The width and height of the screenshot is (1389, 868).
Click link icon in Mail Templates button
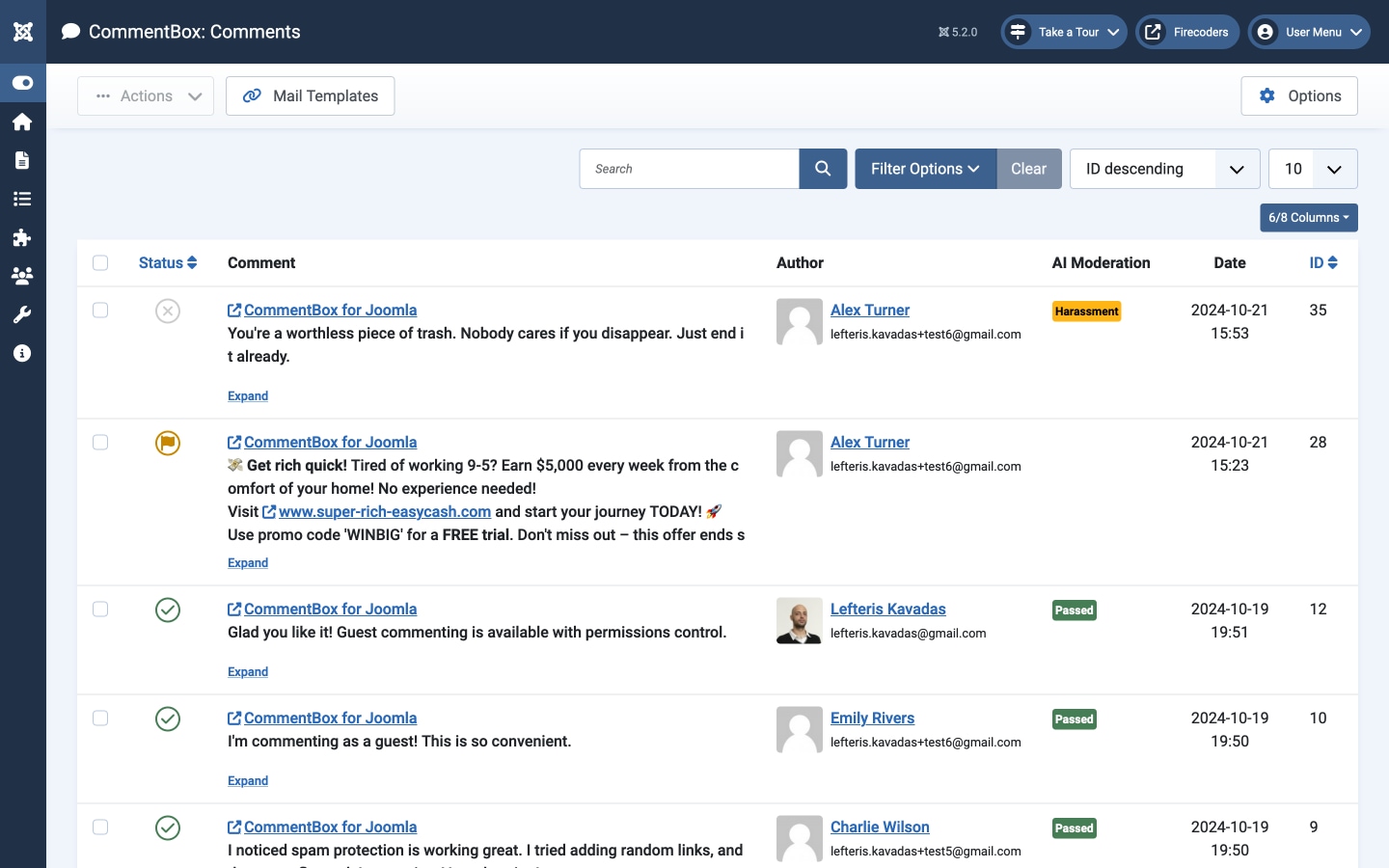point(252,95)
